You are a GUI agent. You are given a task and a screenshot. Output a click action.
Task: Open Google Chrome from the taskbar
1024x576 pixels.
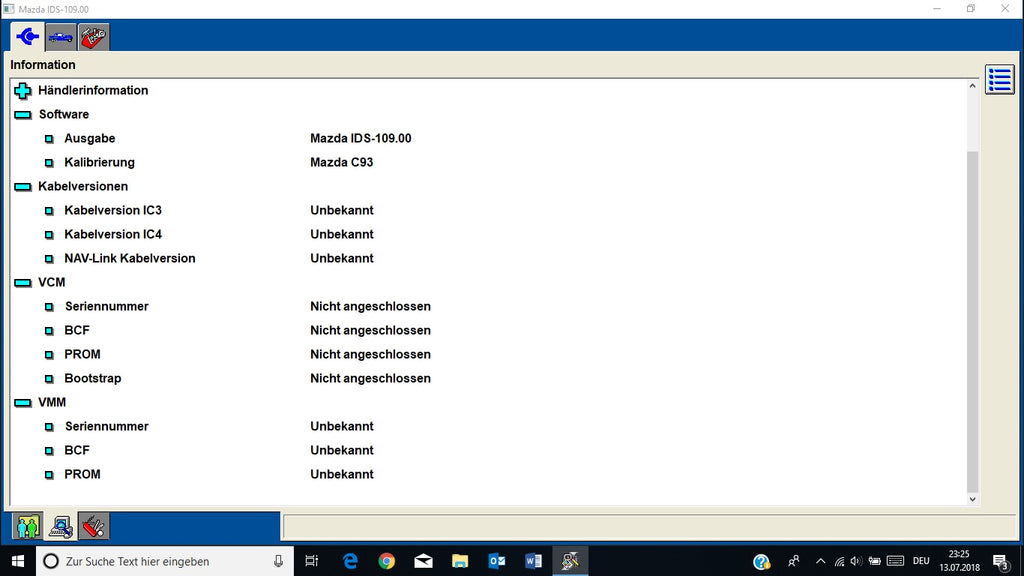(x=387, y=561)
